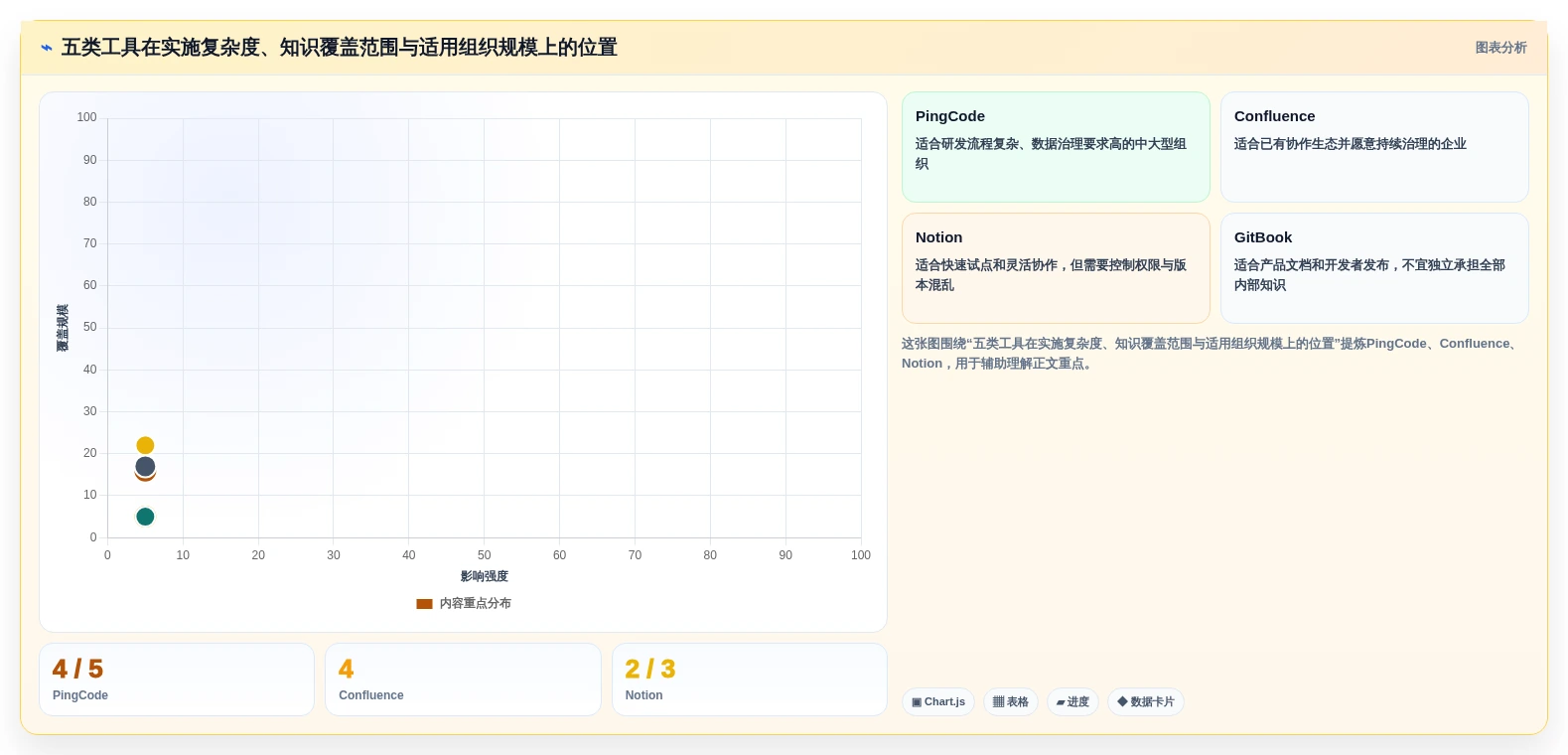Click the Chart.js chip square icon

[x=917, y=702]
